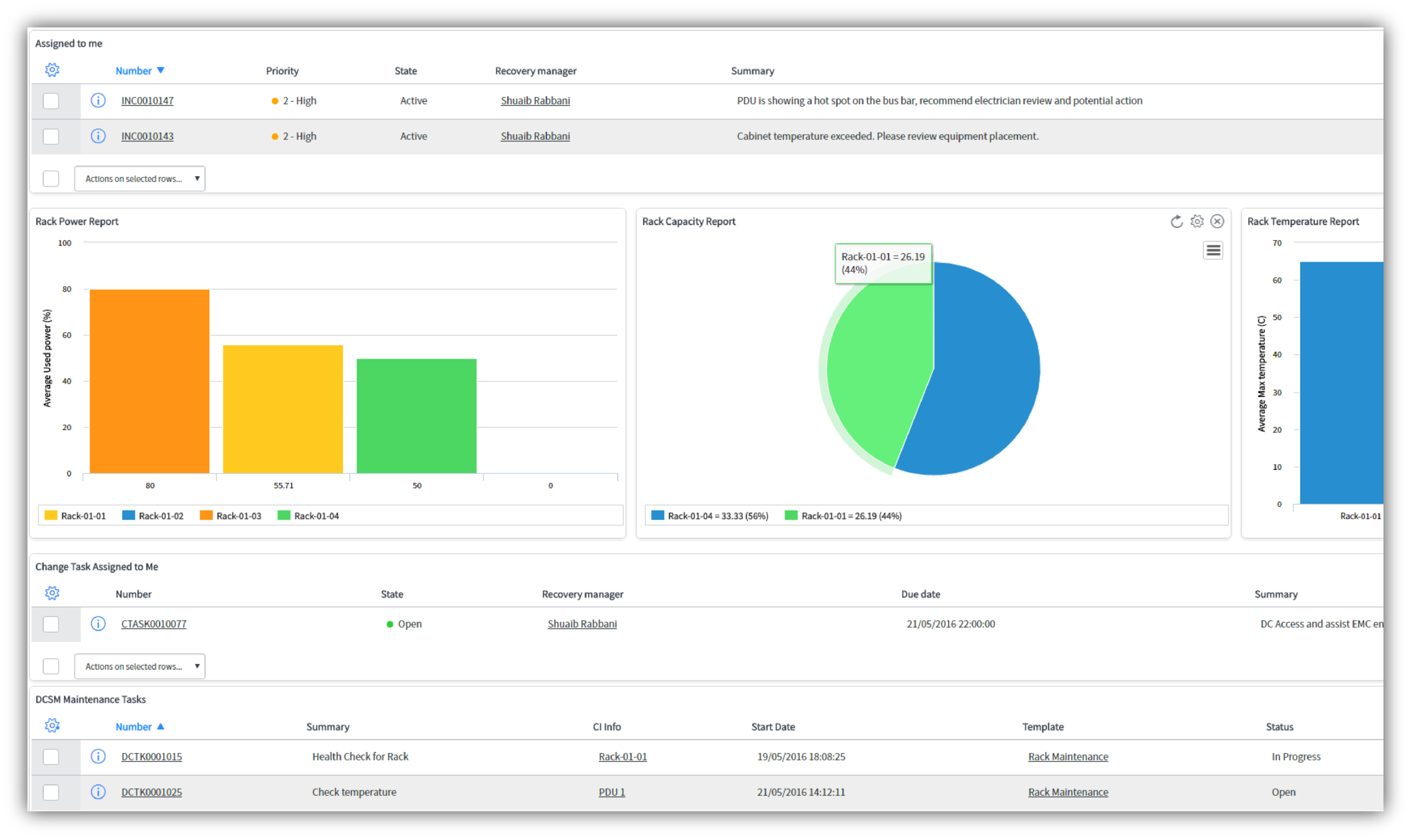The image size is (1413, 840).
Task: Open incident INC0010147
Action: pyautogui.click(x=148, y=101)
